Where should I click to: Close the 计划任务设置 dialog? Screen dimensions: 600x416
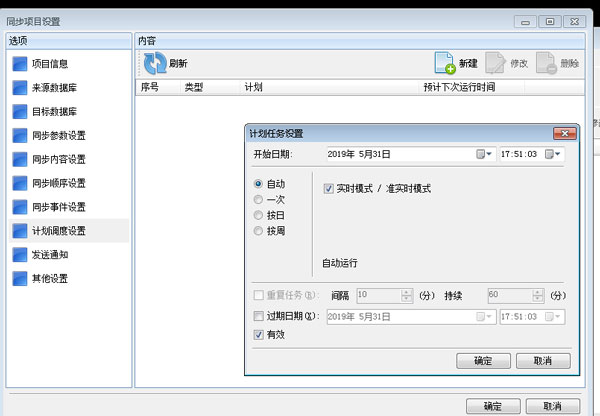564,133
